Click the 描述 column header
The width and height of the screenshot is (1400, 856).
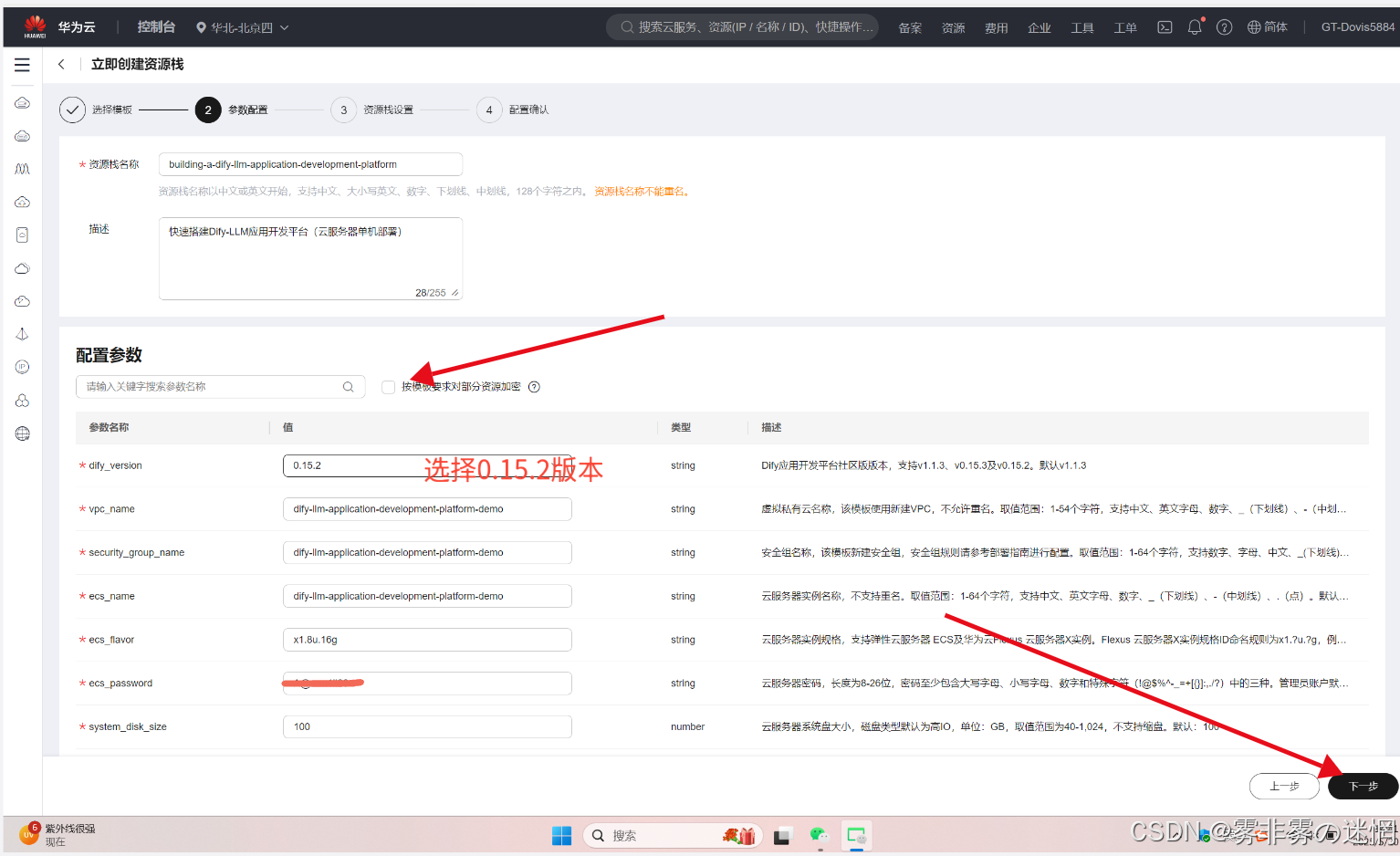coord(771,427)
